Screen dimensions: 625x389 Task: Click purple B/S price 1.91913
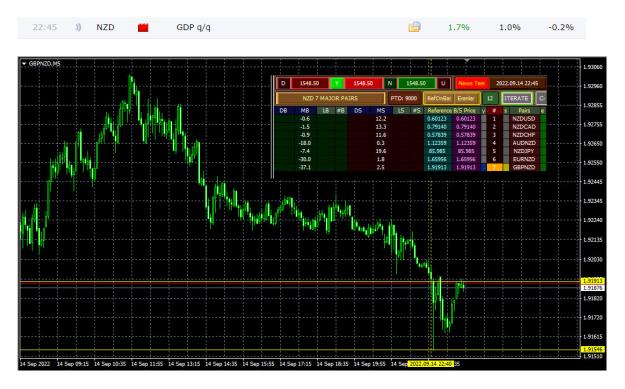466,167
